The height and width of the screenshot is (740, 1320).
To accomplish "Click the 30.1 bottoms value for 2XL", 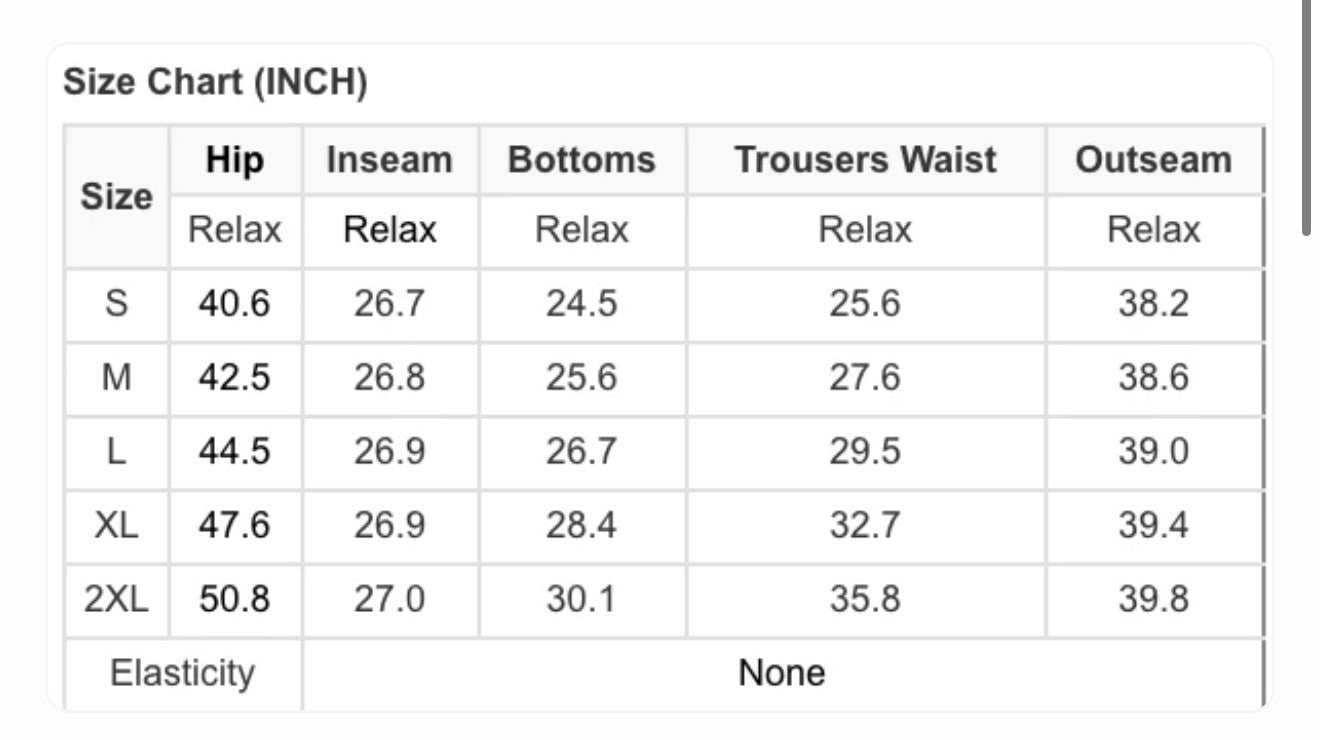I will coord(582,600).
